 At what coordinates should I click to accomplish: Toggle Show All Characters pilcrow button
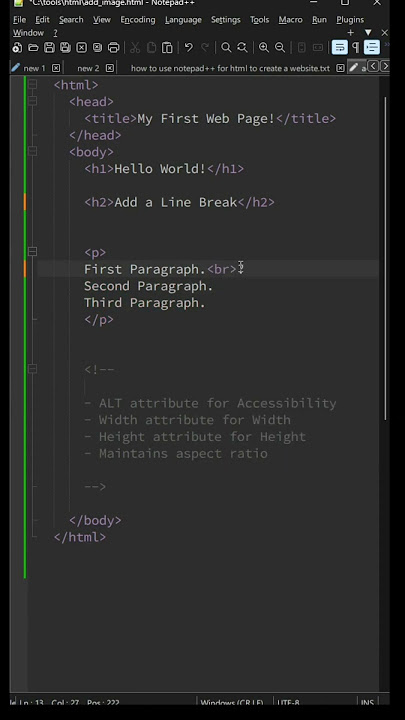[x=355, y=47]
